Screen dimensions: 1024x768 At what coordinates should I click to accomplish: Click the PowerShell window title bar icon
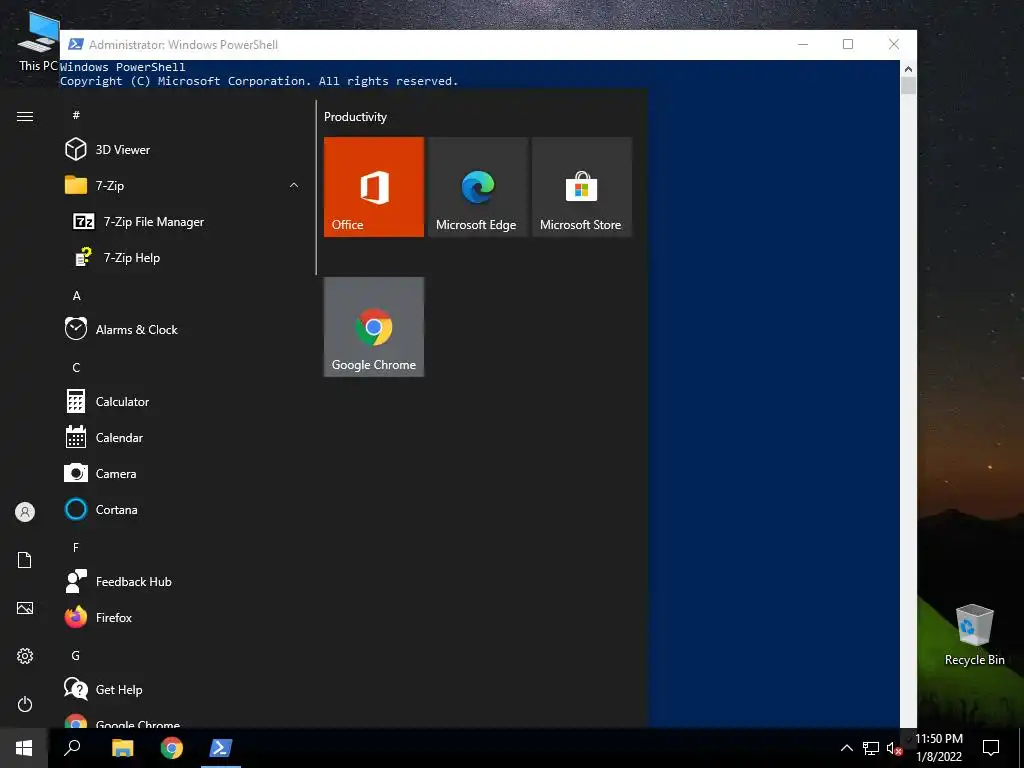click(76, 44)
